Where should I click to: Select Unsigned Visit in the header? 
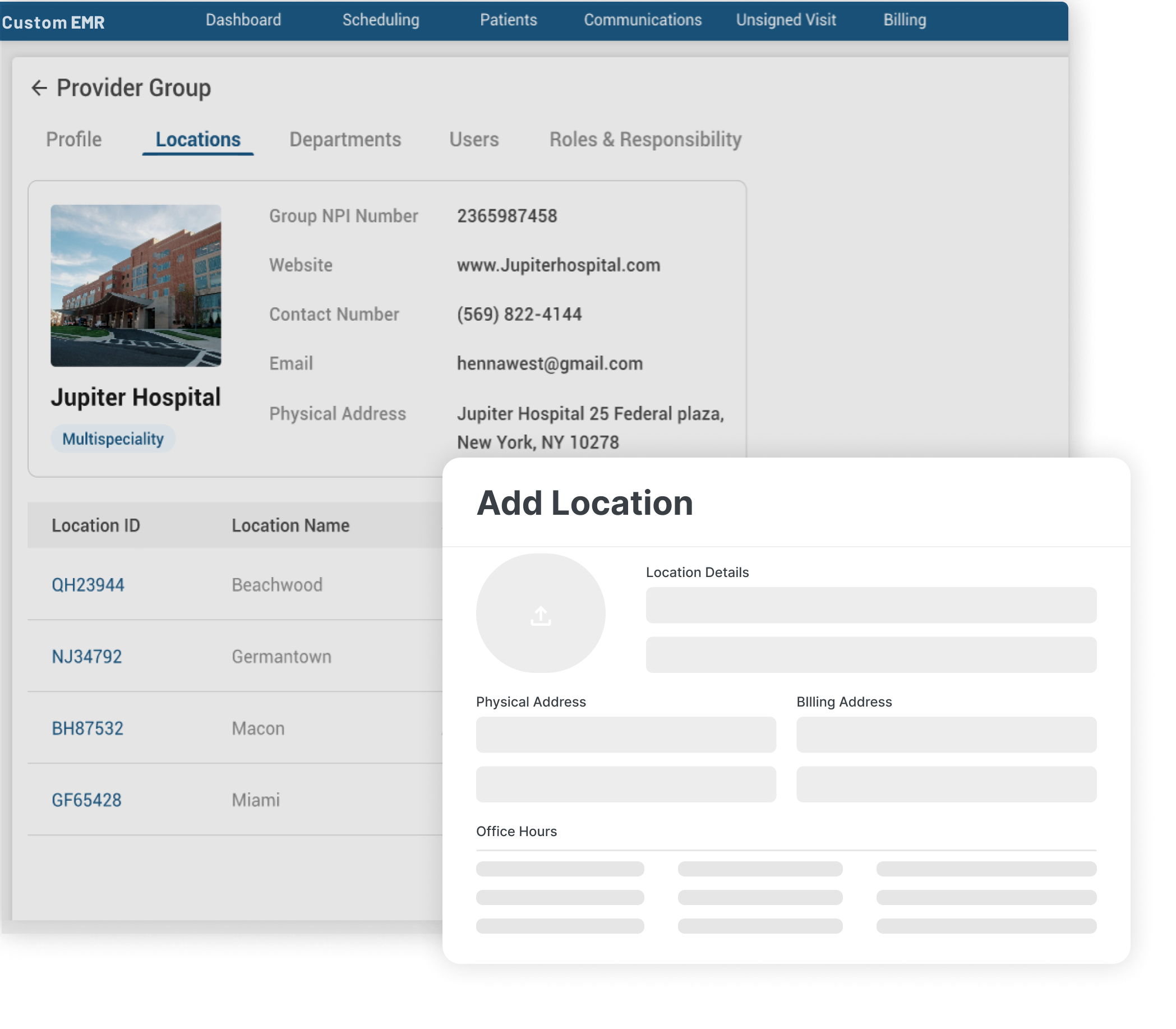(786, 20)
